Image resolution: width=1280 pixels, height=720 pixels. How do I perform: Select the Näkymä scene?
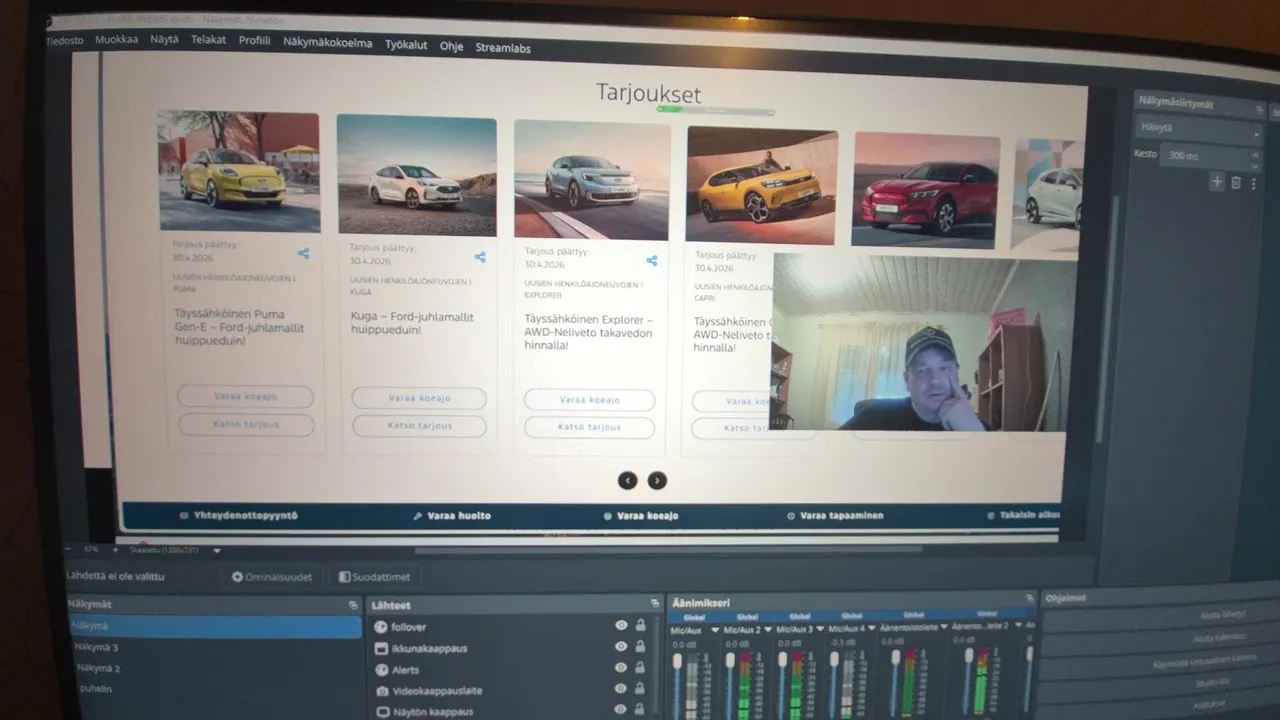click(x=214, y=626)
